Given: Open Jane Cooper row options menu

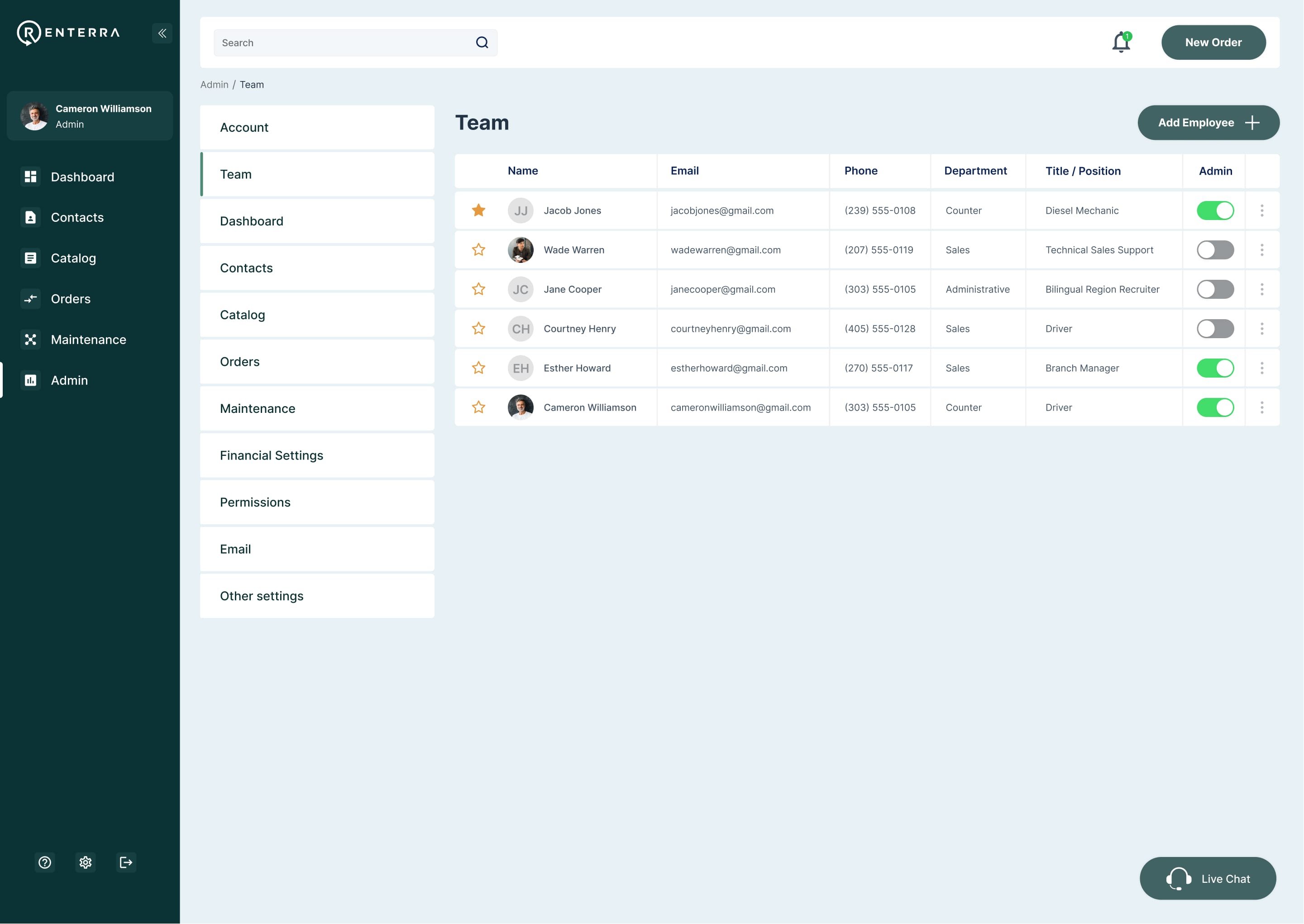Looking at the screenshot, I should tap(1261, 289).
